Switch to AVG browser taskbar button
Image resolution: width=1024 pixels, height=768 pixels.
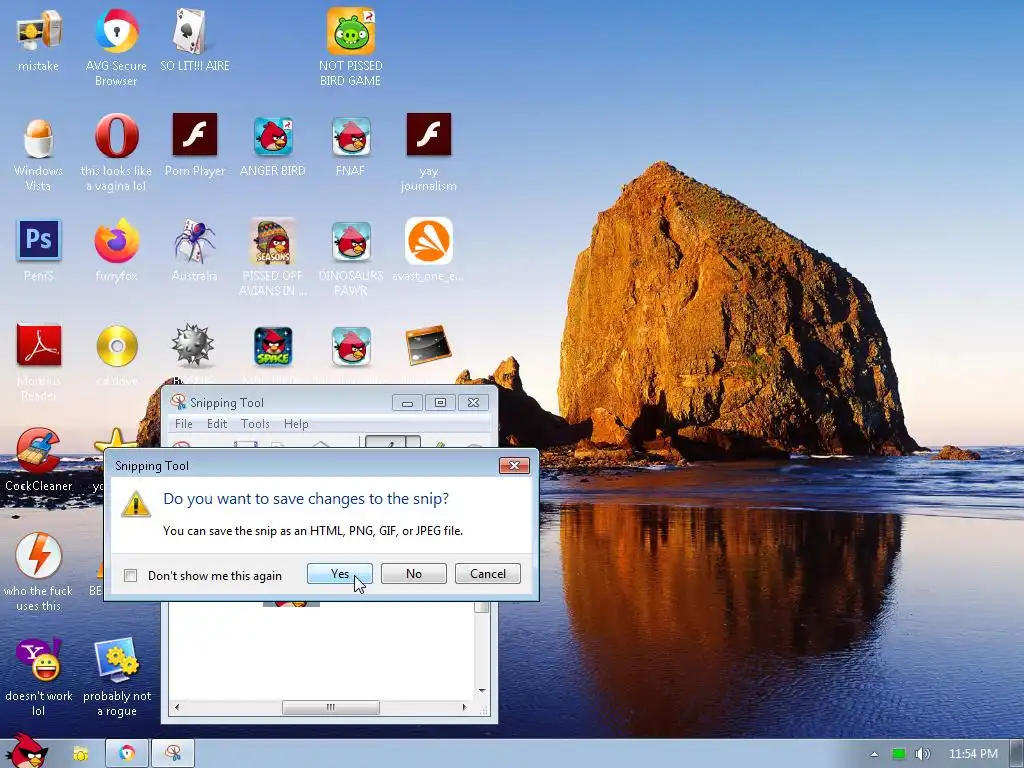127,754
